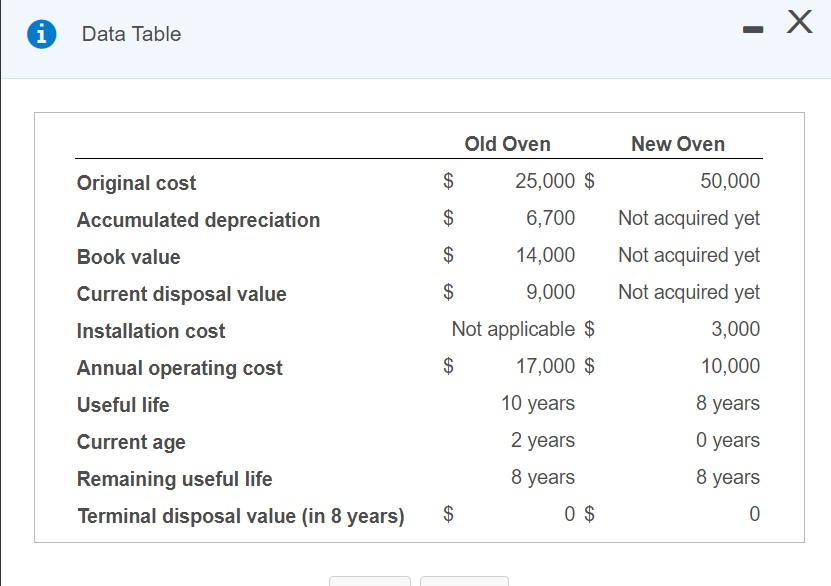The width and height of the screenshot is (831, 586).
Task: Minimize the Data Table dialog
Action: [x=753, y=30]
